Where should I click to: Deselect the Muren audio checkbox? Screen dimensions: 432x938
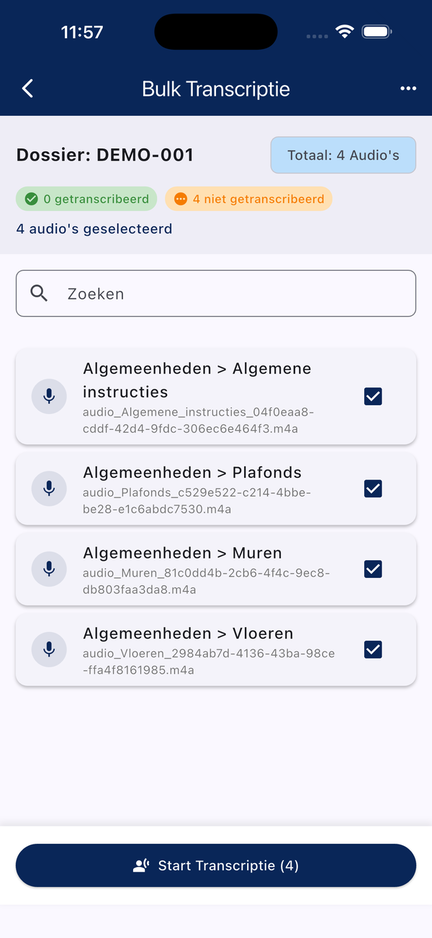(x=373, y=569)
